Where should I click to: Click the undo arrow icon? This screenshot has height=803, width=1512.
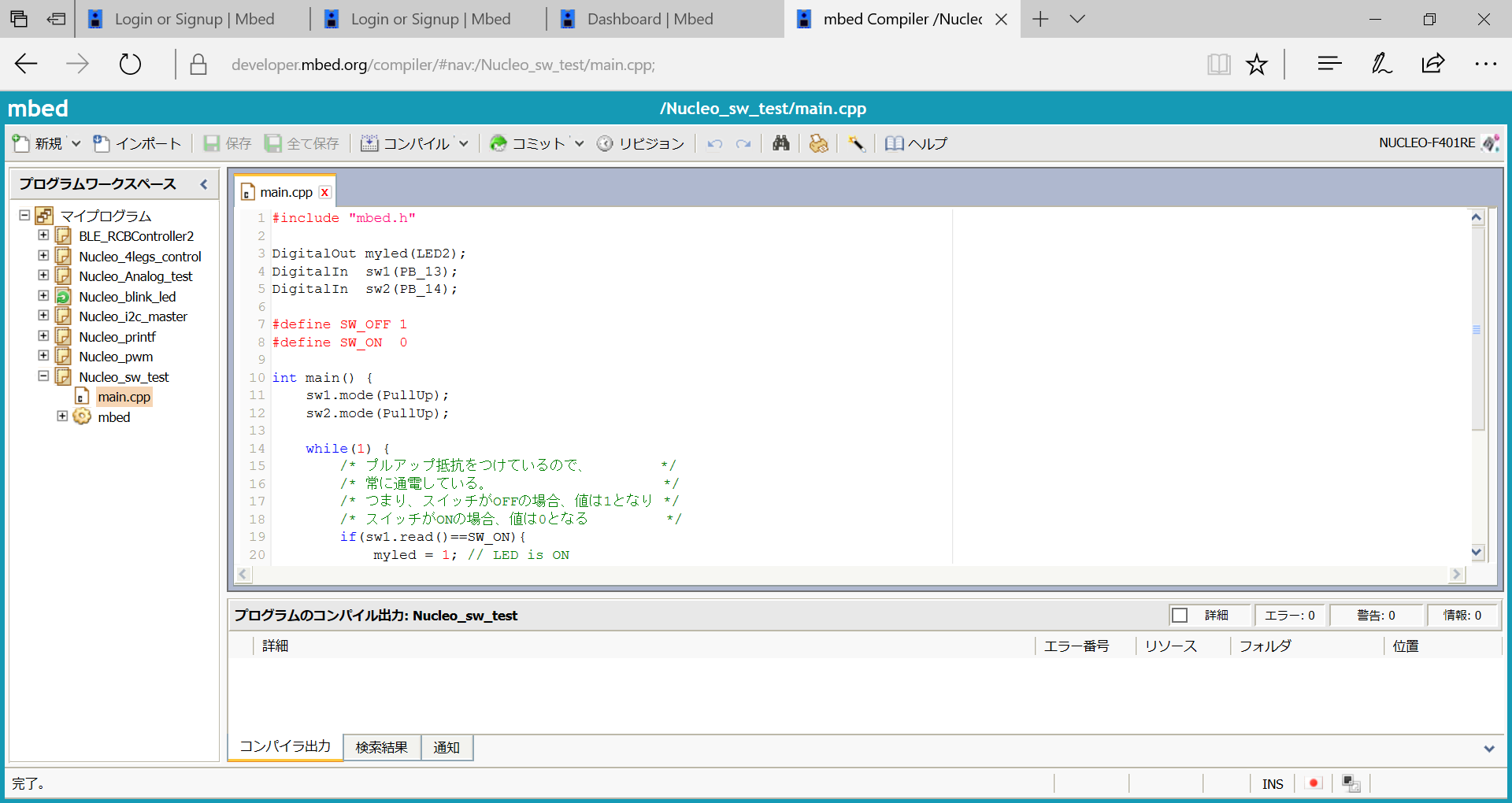pos(714,143)
